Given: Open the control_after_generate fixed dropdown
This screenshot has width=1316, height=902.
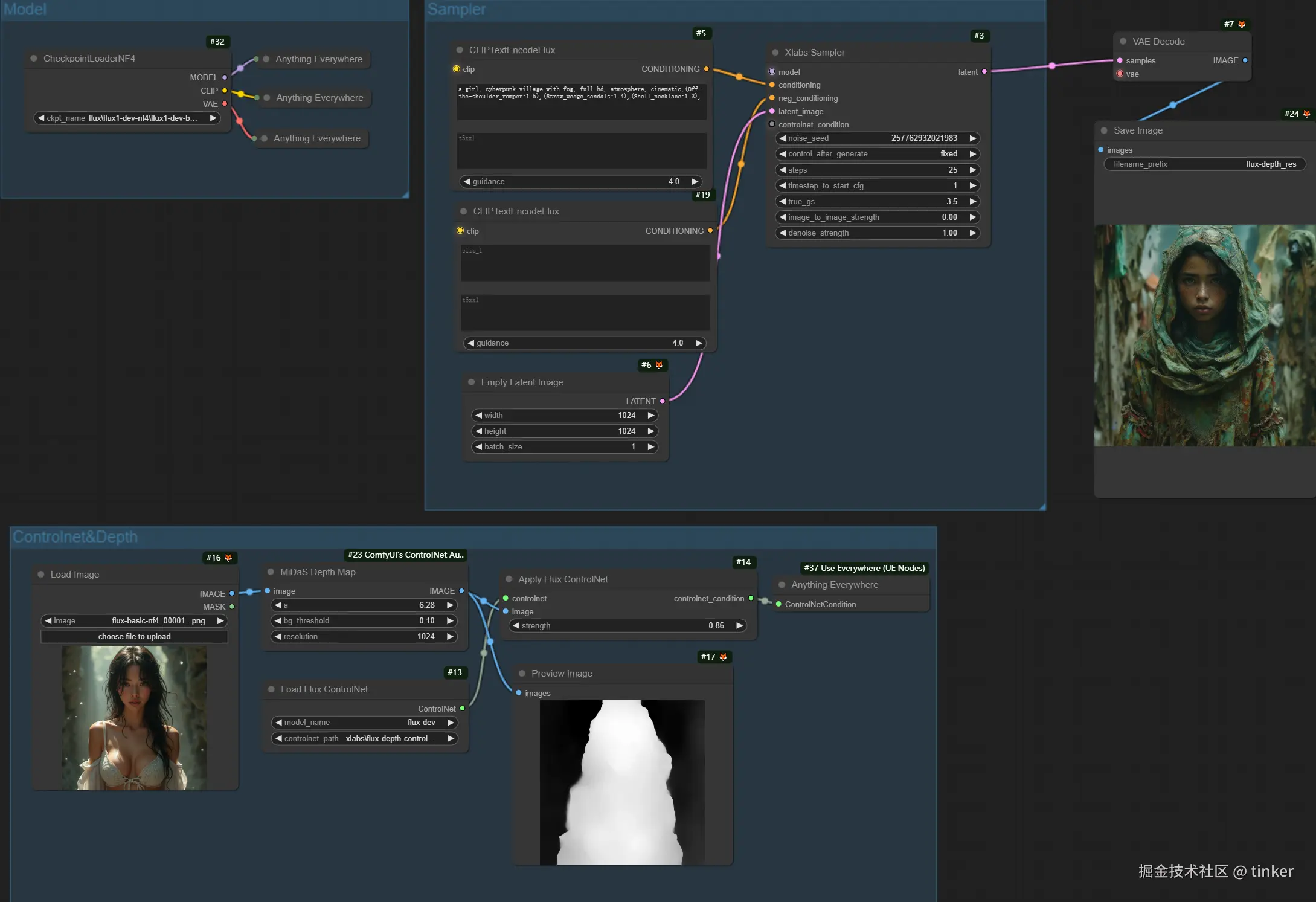Looking at the screenshot, I should click(x=878, y=154).
